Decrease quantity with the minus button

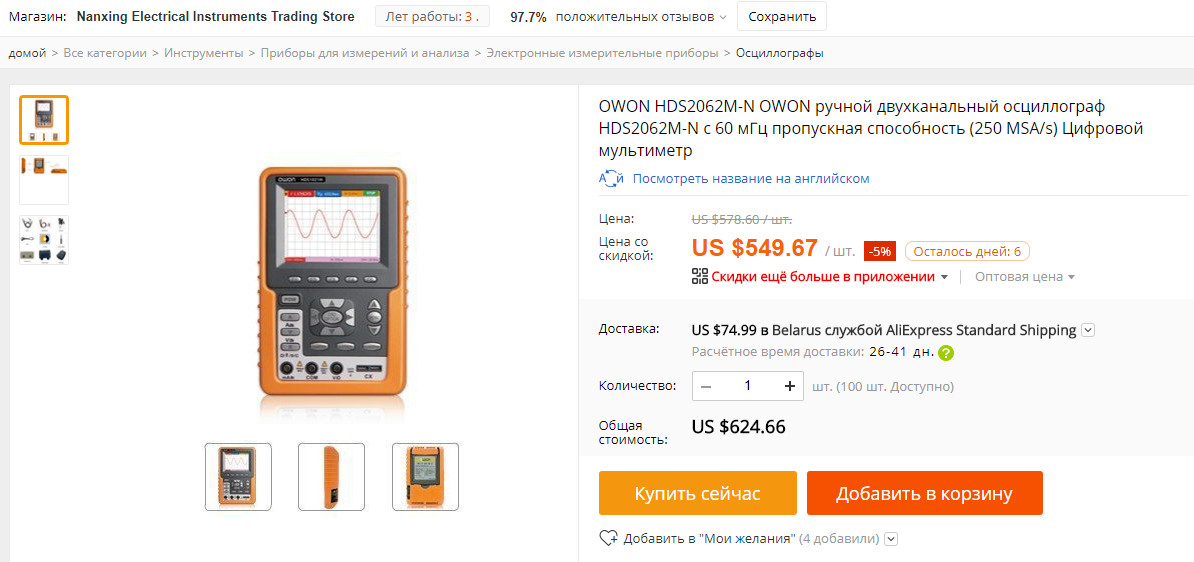click(x=706, y=386)
